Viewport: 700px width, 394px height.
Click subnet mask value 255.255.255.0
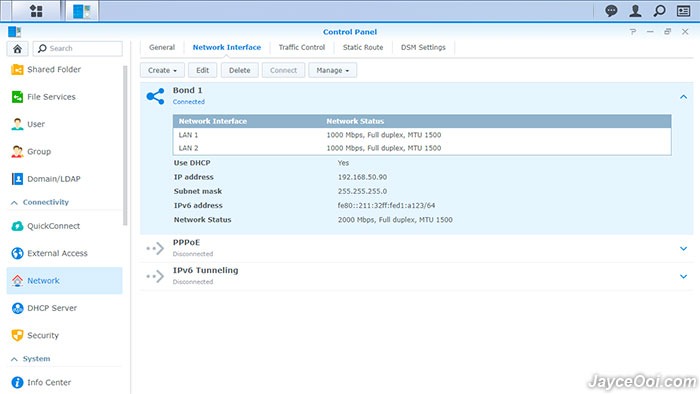(362, 191)
